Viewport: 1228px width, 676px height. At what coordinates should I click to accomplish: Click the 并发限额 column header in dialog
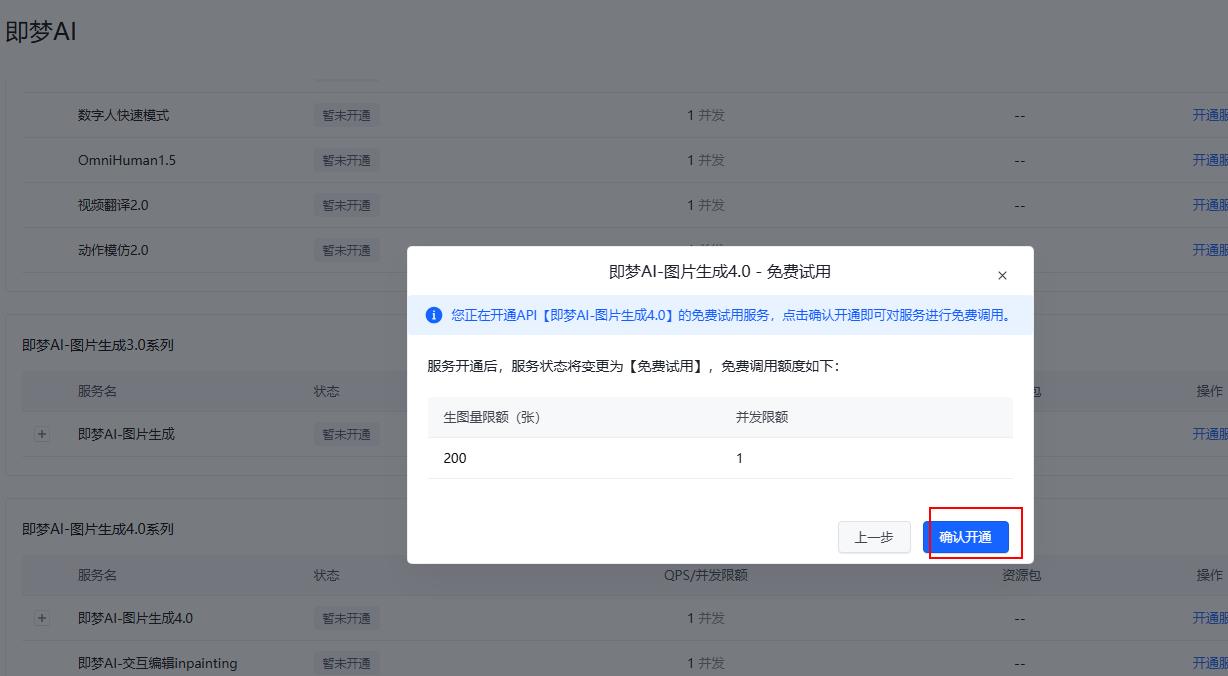762,417
